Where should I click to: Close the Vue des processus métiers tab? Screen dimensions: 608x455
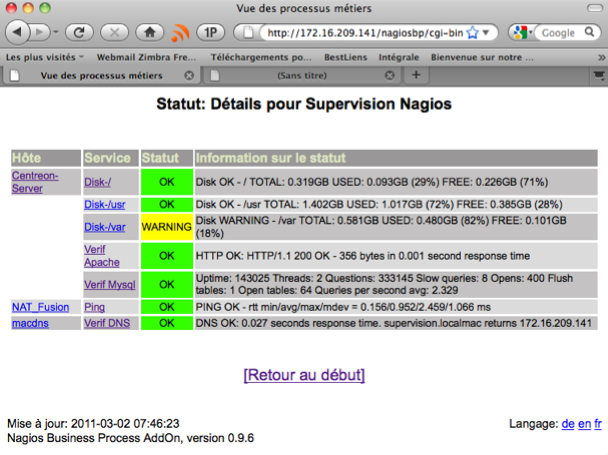[189, 76]
